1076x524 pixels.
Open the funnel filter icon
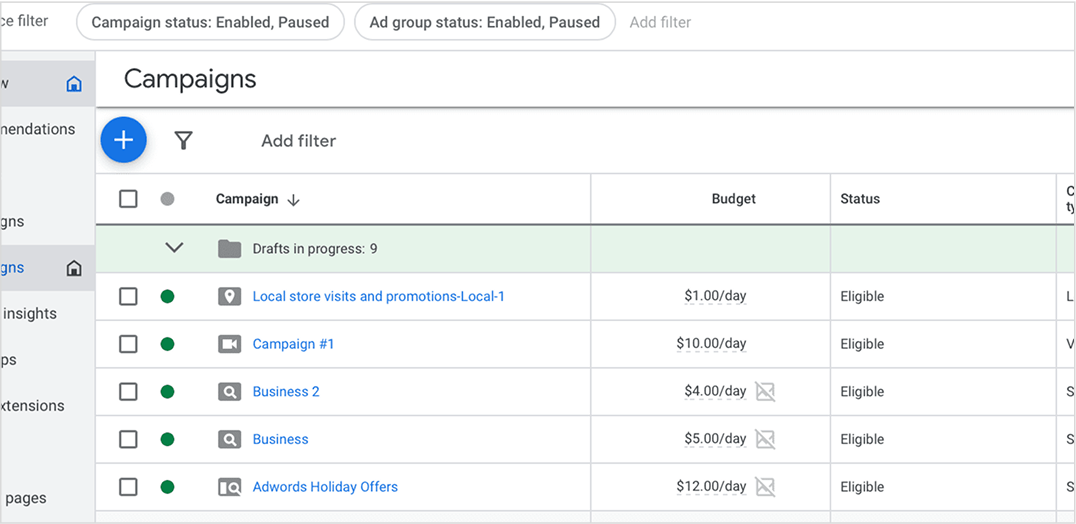183,141
